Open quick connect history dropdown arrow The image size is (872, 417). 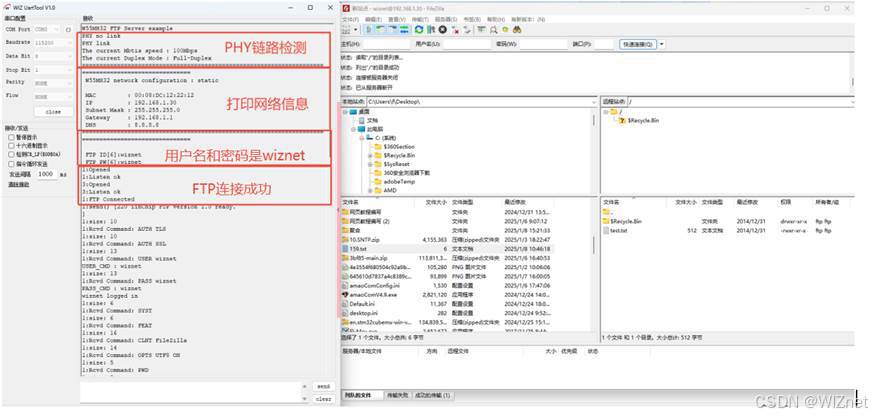pos(662,44)
